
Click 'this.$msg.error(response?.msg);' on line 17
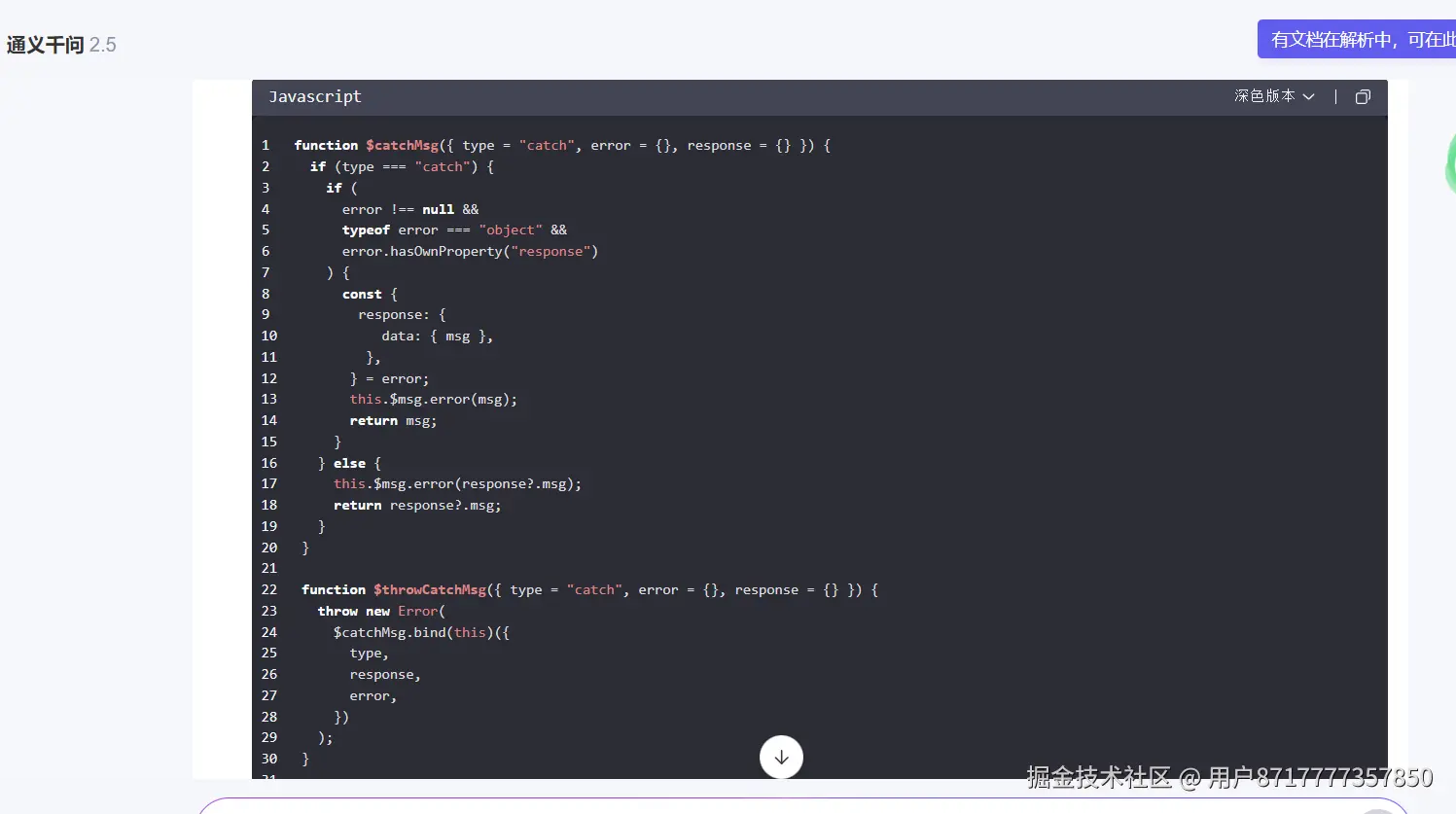click(x=457, y=483)
